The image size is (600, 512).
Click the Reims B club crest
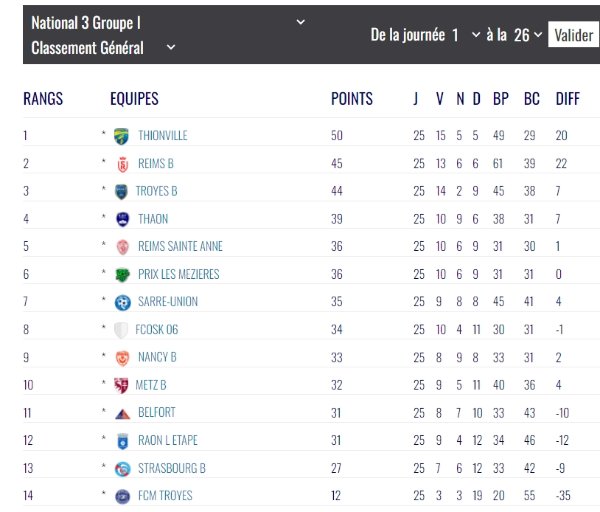click(122, 163)
